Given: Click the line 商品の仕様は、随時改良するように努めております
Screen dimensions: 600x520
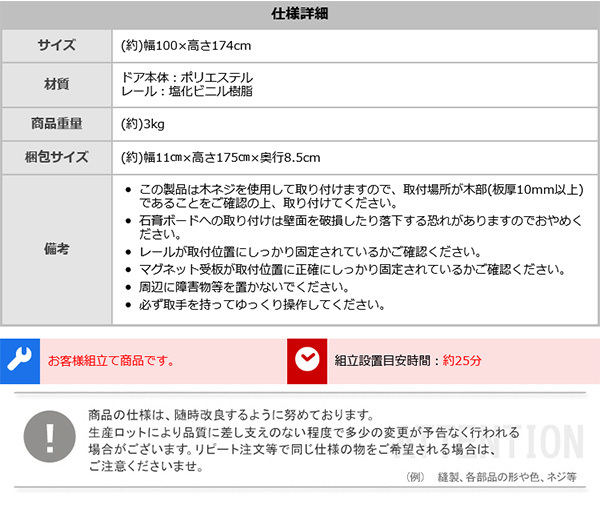Looking at the screenshot, I should 231,415.
